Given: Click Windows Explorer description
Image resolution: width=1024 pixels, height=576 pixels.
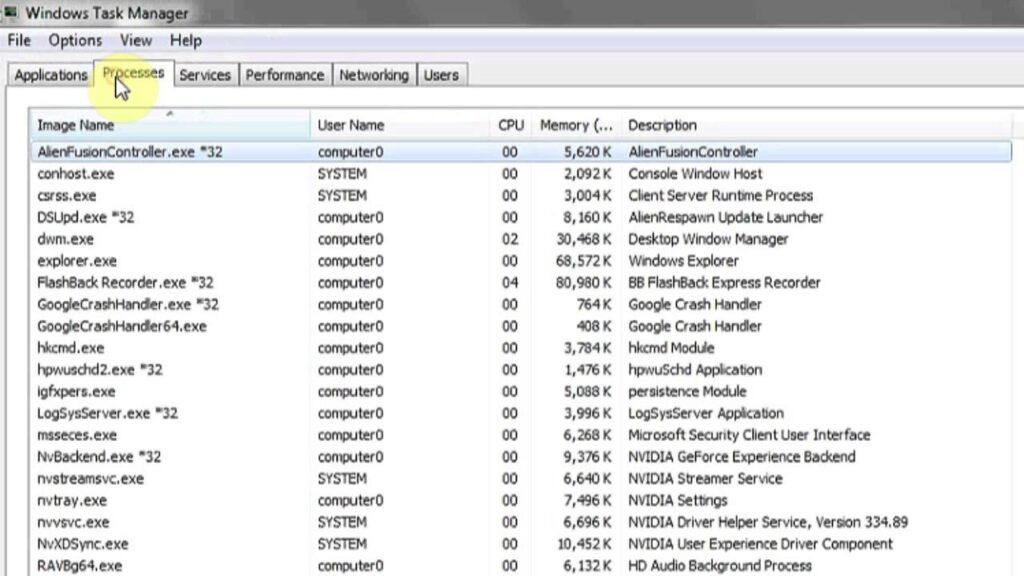Looking at the screenshot, I should click(683, 261).
